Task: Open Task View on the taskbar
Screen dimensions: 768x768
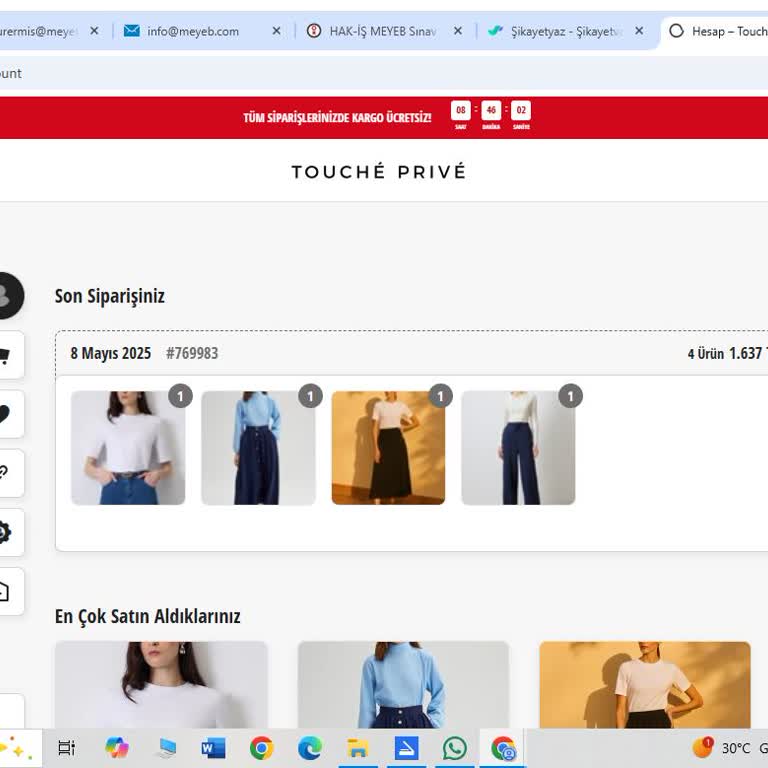Action: coord(67,748)
